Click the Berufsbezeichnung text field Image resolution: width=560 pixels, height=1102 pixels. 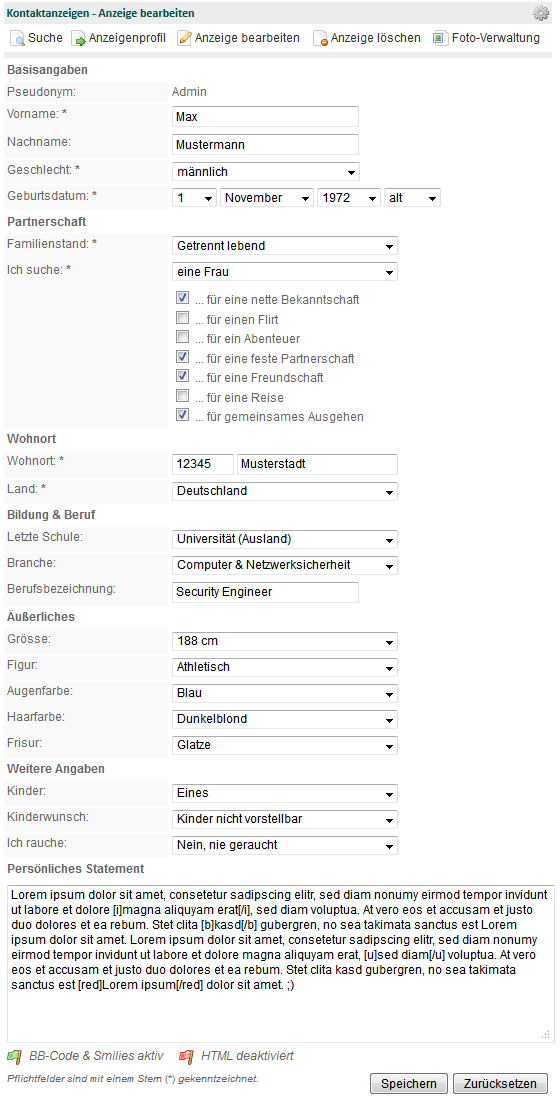266,592
